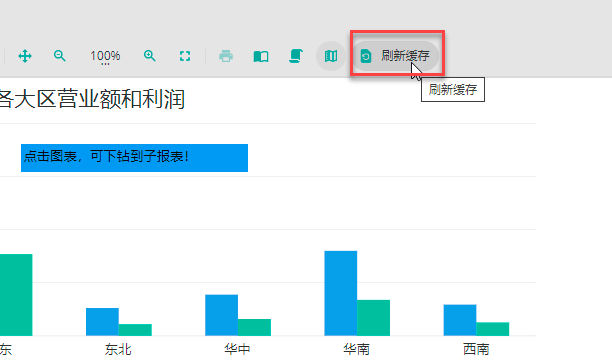Image resolution: width=612 pixels, height=363 pixels.
Task: Toggle full screen view icon
Action: click(x=185, y=56)
